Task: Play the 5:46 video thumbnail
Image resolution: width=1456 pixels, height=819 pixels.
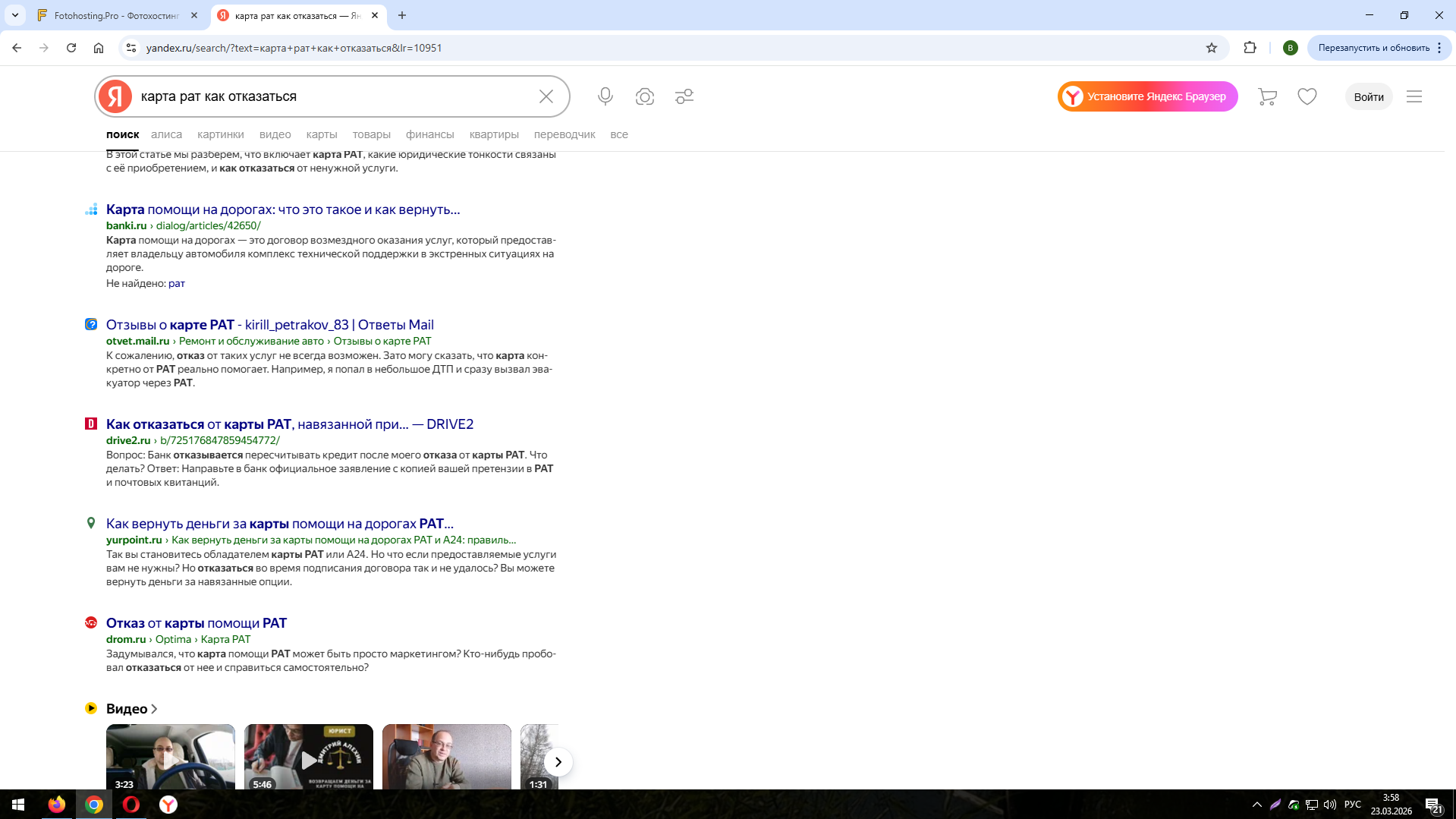Action: [x=309, y=757]
